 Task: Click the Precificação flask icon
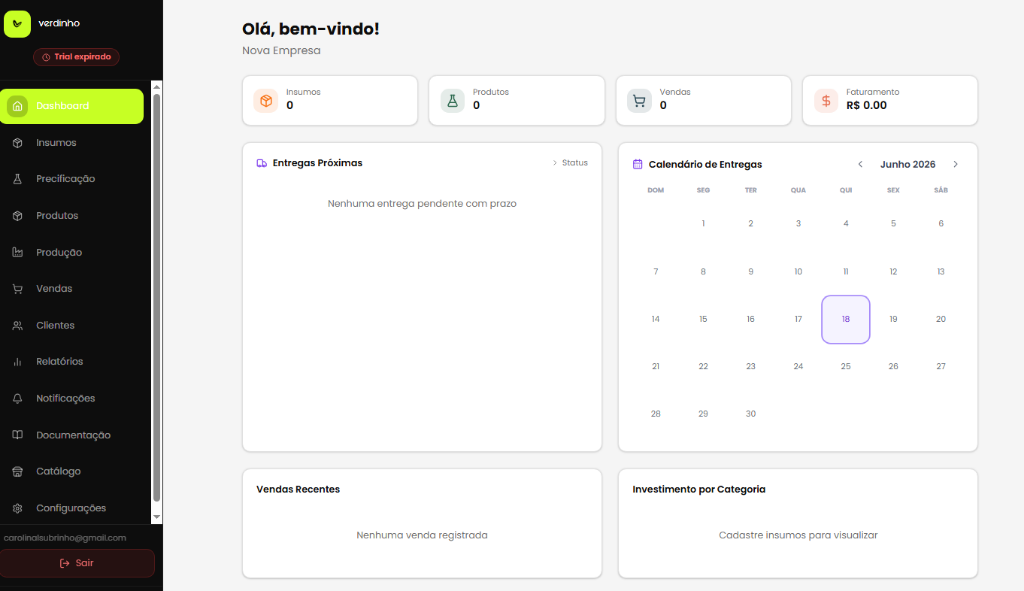click(18, 179)
